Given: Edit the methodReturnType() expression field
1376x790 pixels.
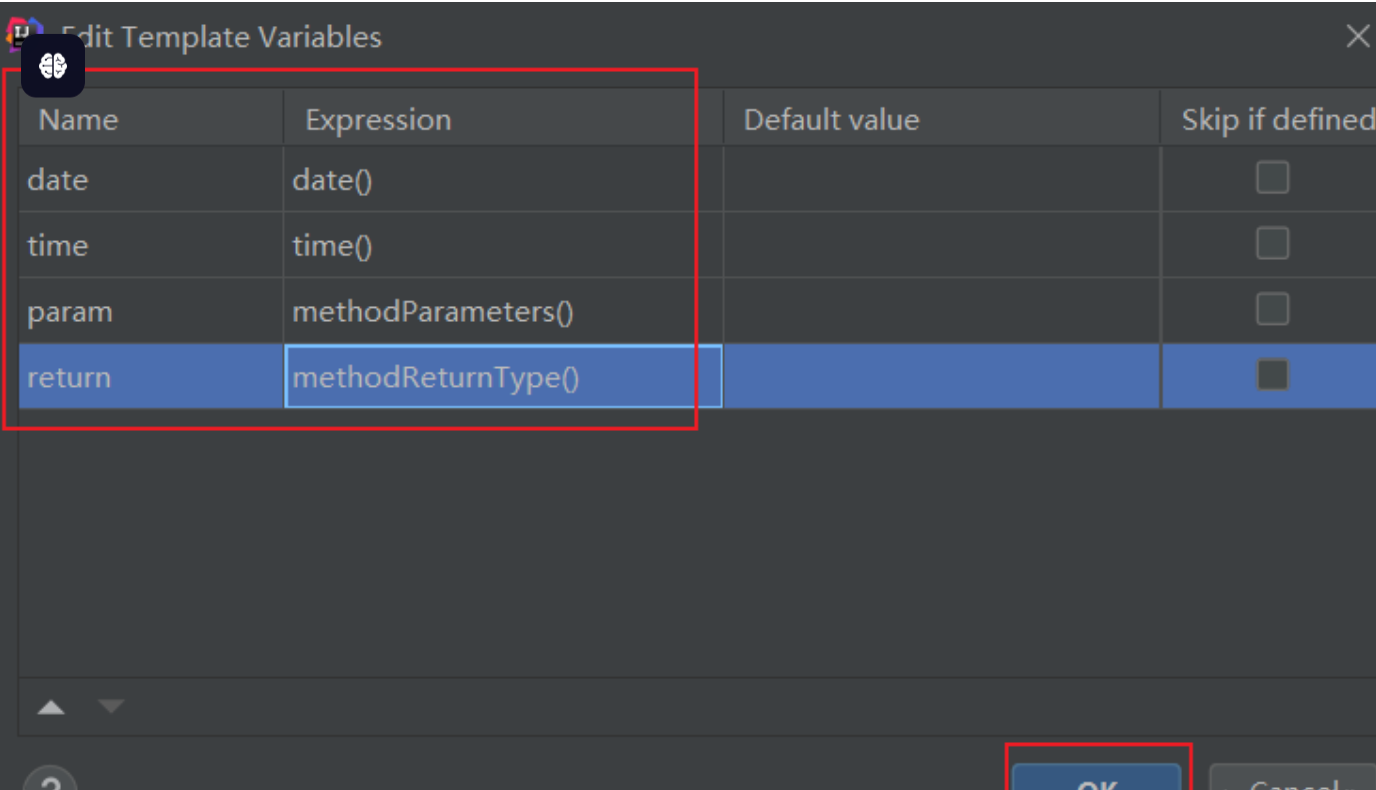Looking at the screenshot, I should 502,377.
